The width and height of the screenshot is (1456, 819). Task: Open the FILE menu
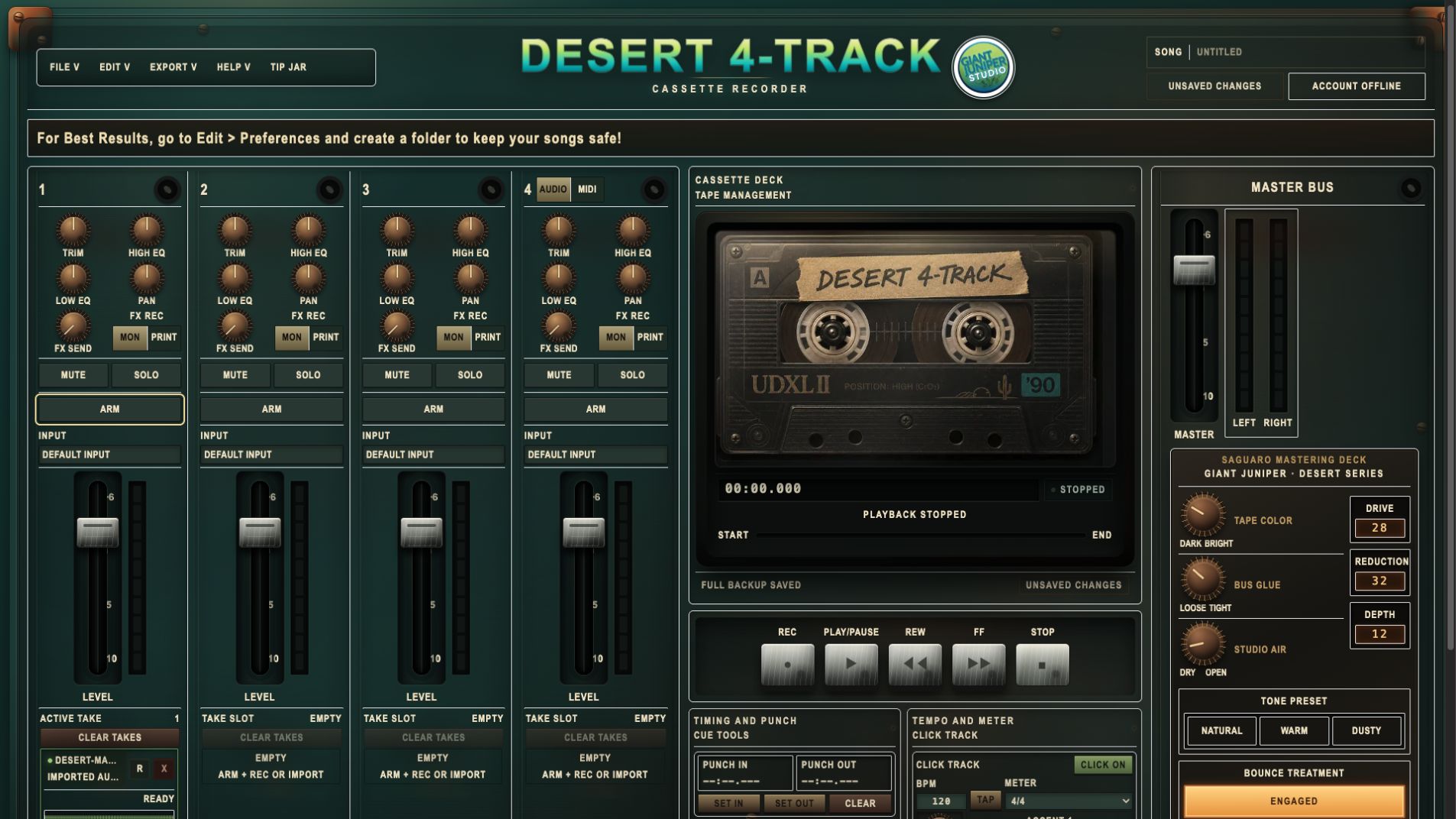pyautogui.click(x=64, y=67)
